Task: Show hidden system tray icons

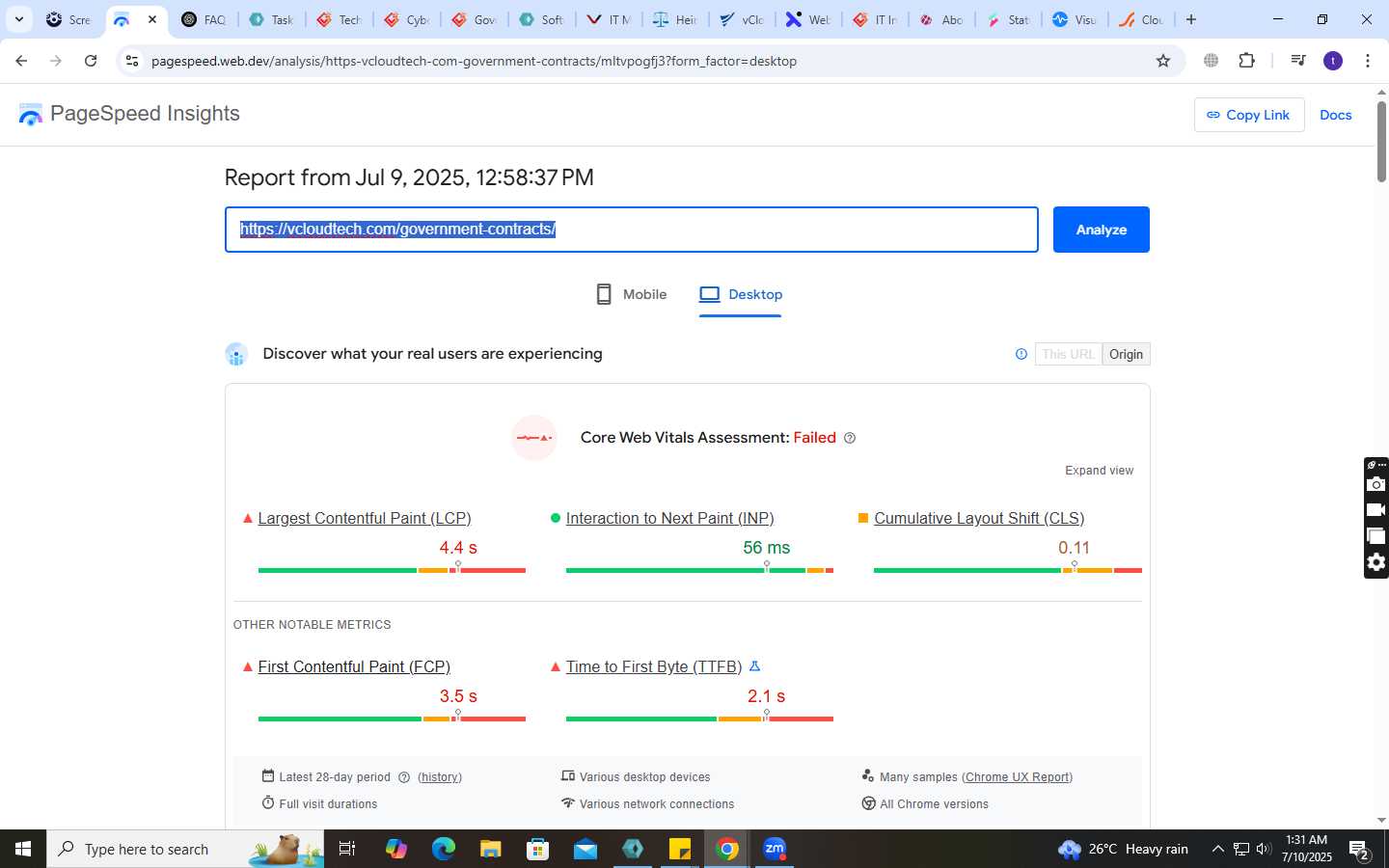Action: click(x=1217, y=849)
